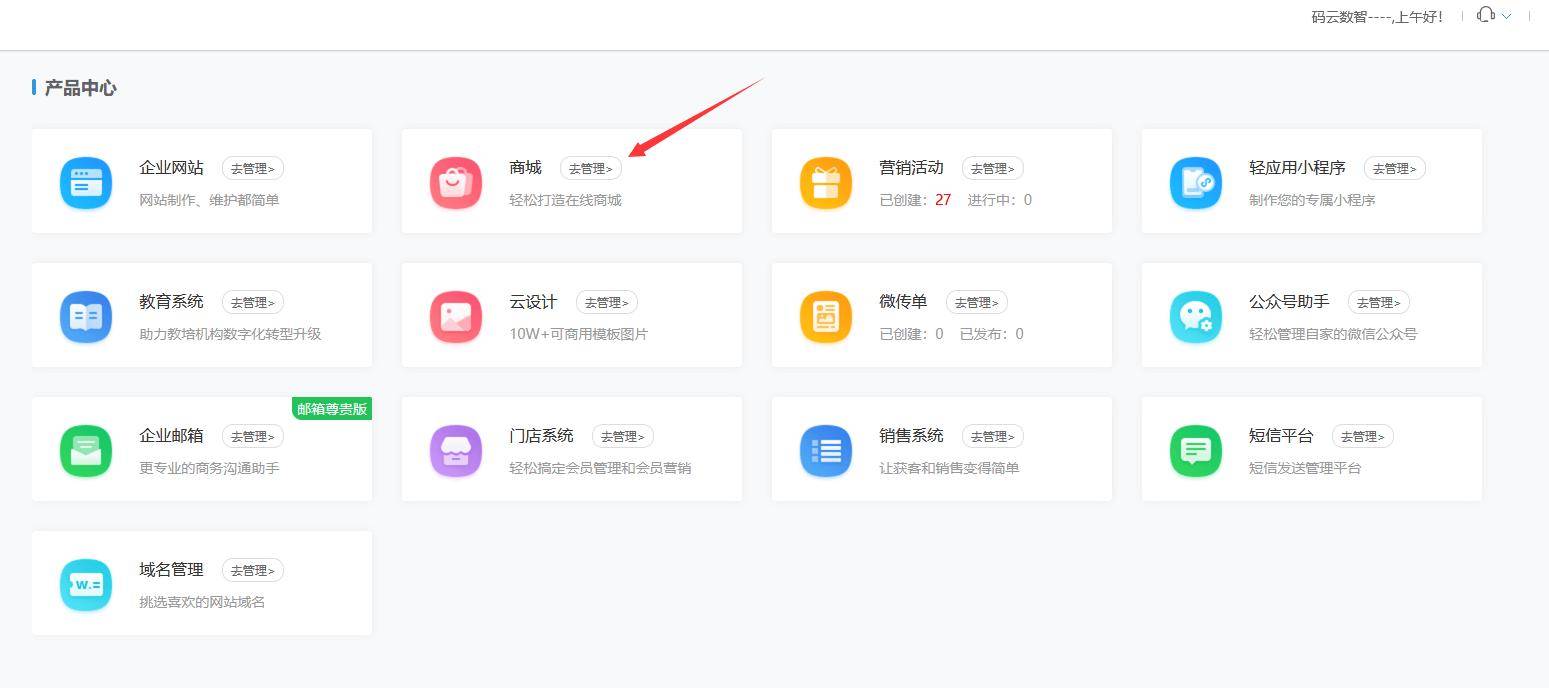This screenshot has width=1549, height=688.
Task: Click 去管理 button for 云设计
Action: [607, 303]
